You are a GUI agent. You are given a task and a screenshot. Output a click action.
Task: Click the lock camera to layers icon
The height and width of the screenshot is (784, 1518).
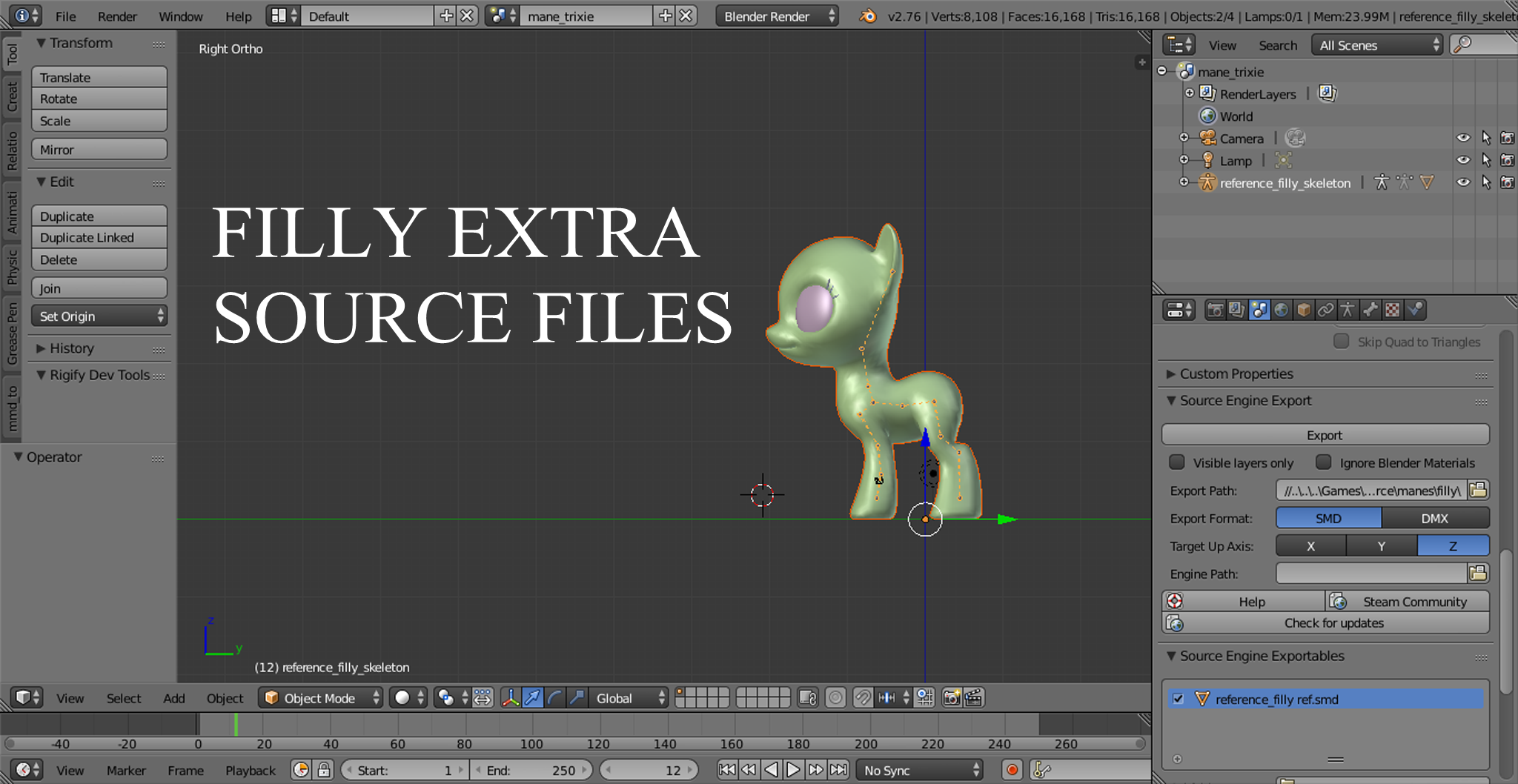[x=808, y=697]
